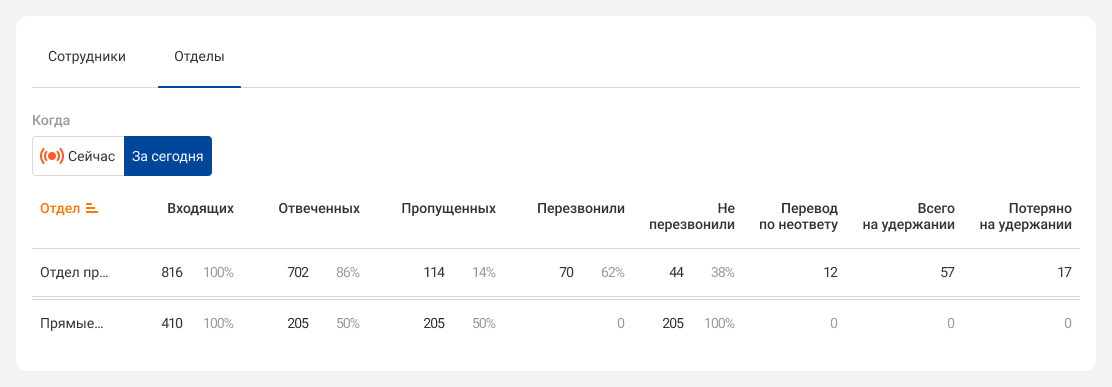Open the Прямые… department row
Screen dimensions: 1112x387
[x=556, y=324]
